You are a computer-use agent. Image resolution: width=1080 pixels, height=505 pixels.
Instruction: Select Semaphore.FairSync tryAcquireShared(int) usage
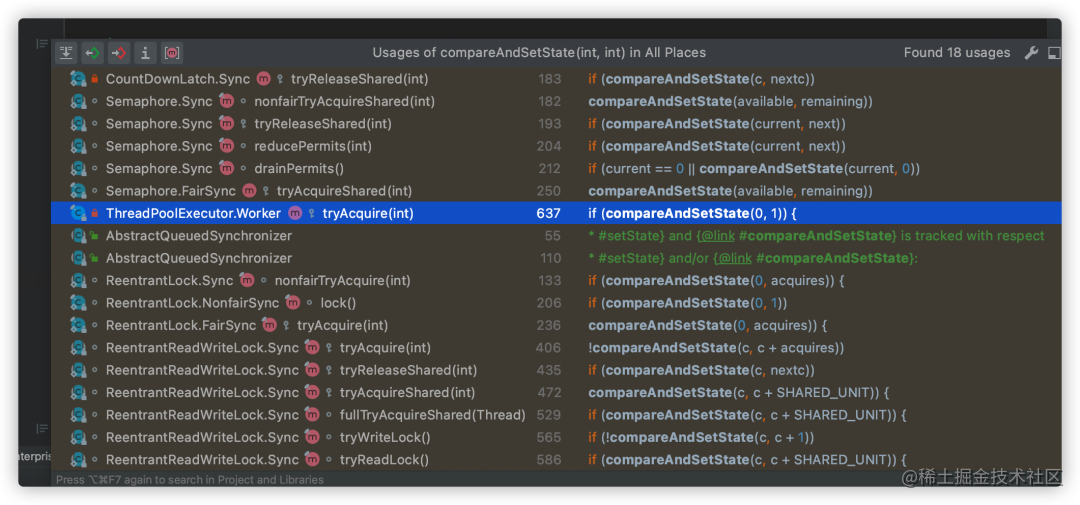(x=556, y=191)
